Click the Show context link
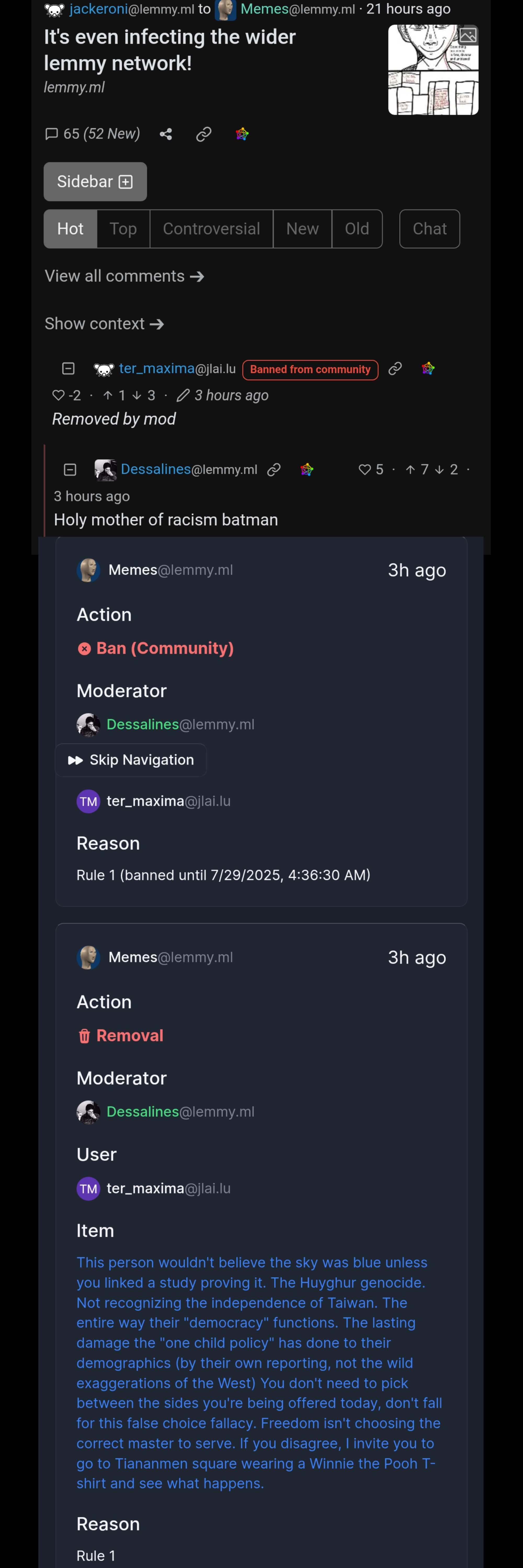This screenshot has height=1568, width=523. [x=104, y=324]
